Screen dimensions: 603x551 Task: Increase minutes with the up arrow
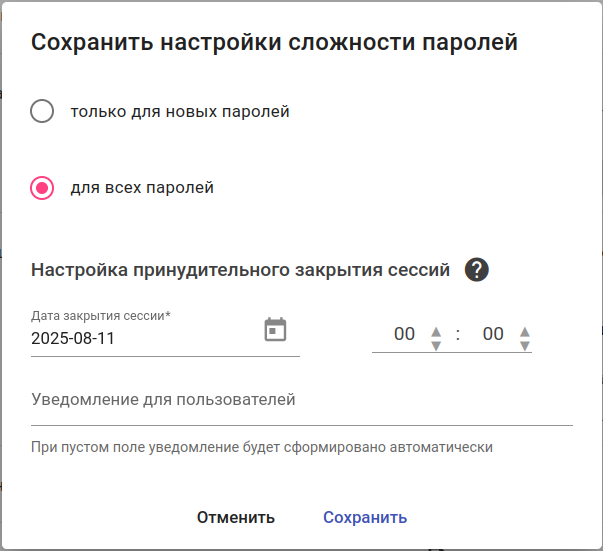point(524,331)
